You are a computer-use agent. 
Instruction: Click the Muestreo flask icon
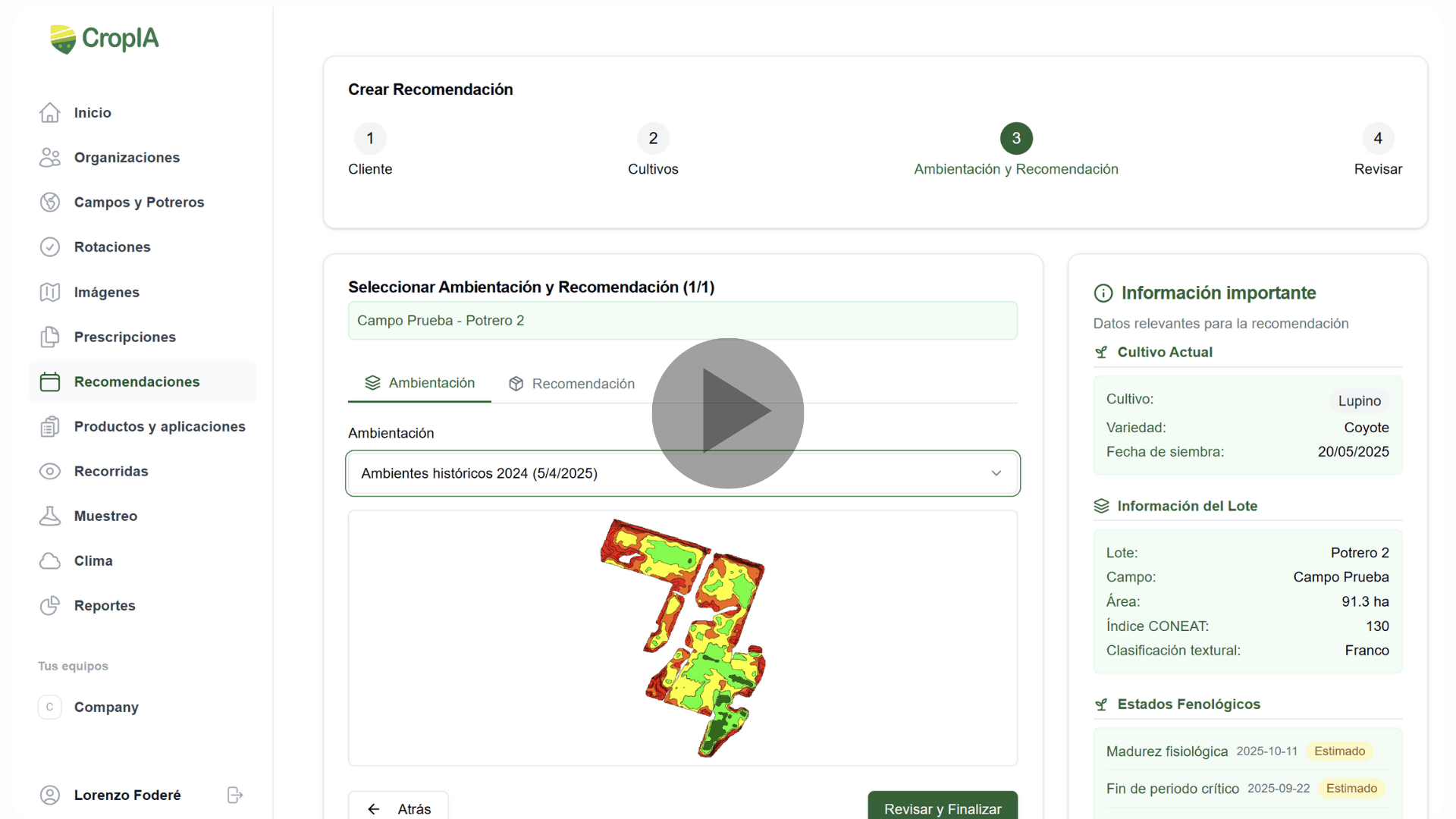click(50, 516)
